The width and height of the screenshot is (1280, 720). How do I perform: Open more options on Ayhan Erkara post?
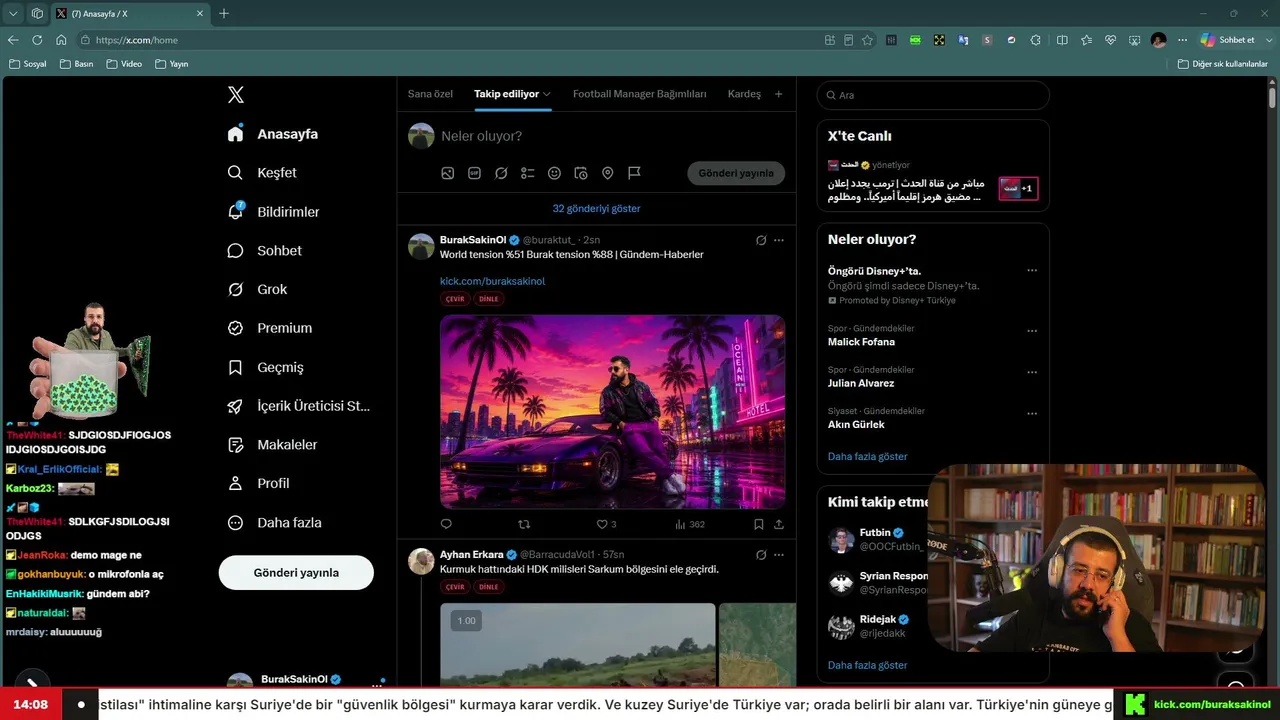[x=779, y=555]
